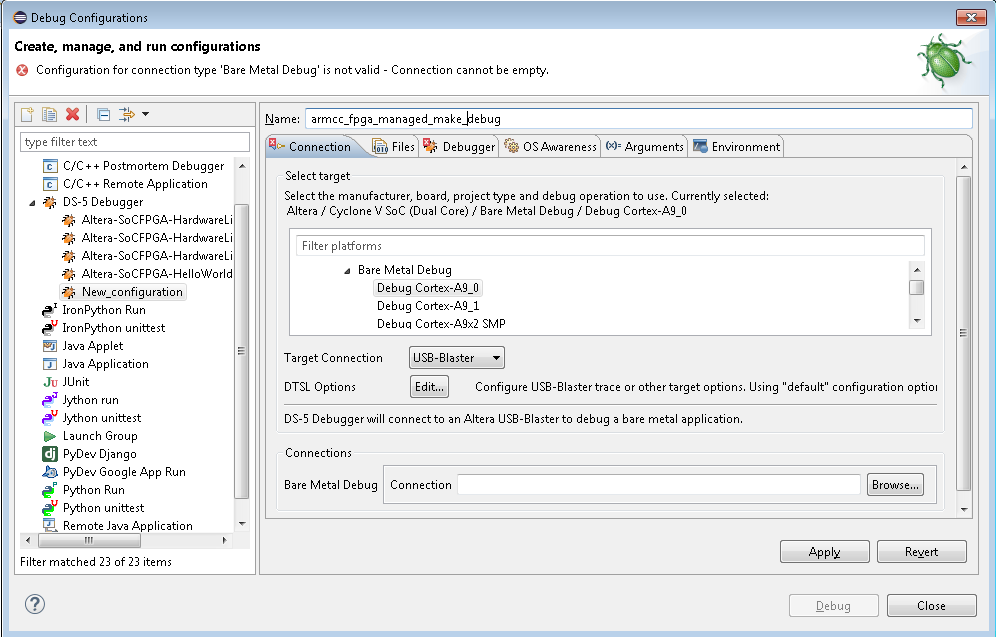Image resolution: width=996 pixels, height=637 pixels.
Task: Click the Browse button
Action: point(895,485)
